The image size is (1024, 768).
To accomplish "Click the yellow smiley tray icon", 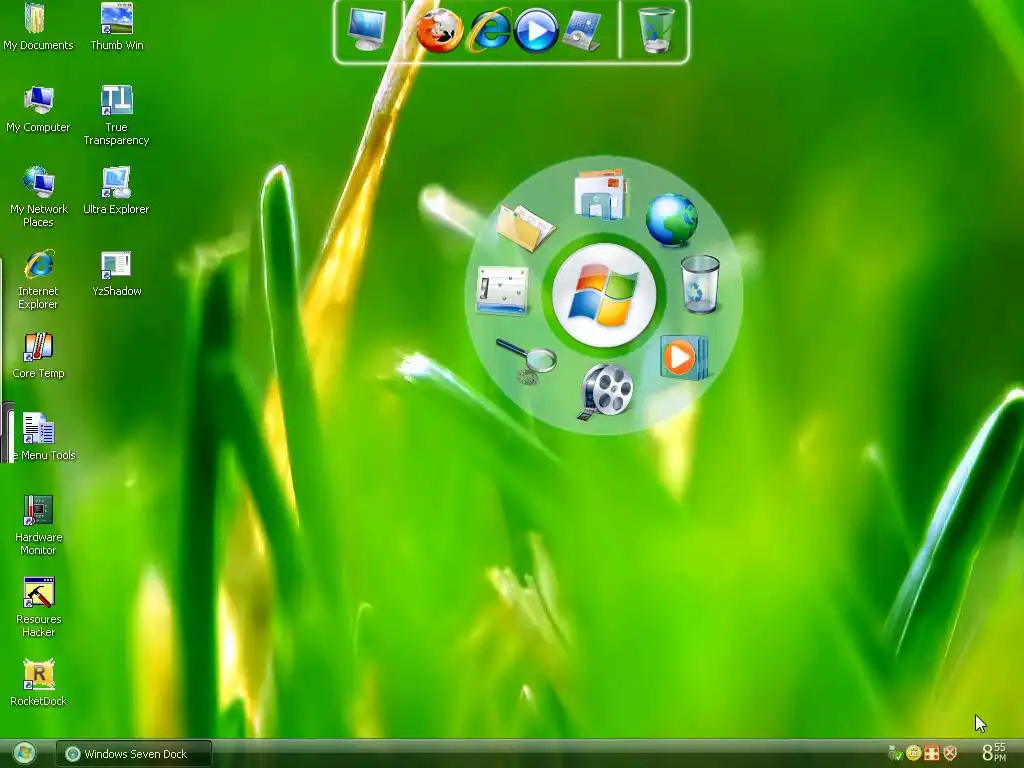I will tap(914, 753).
